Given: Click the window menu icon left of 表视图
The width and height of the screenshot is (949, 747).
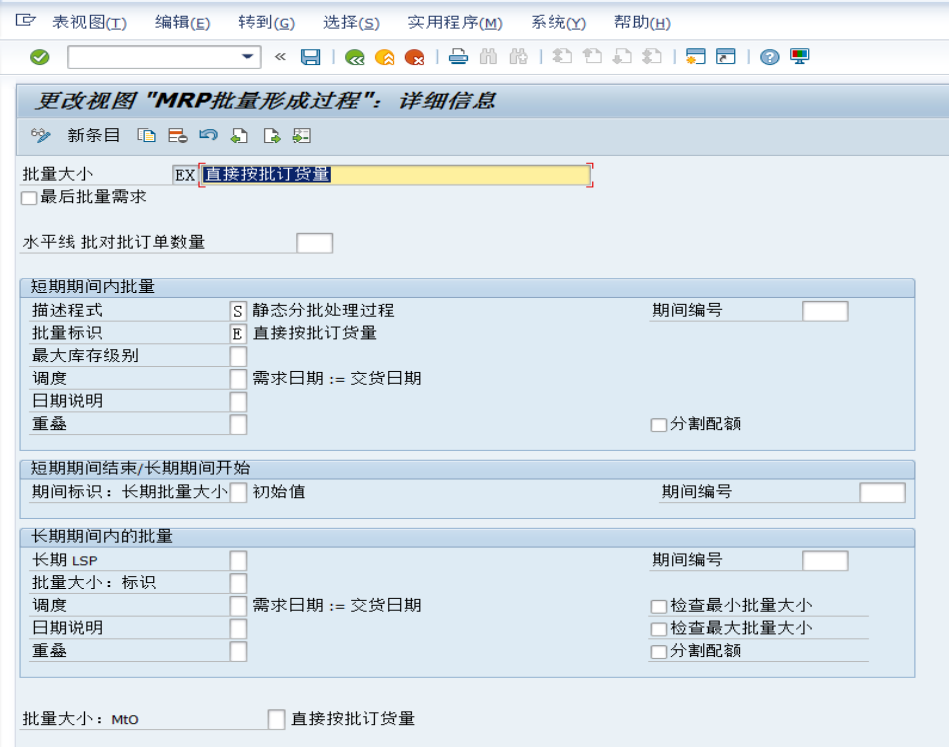Looking at the screenshot, I should tap(25, 21).
